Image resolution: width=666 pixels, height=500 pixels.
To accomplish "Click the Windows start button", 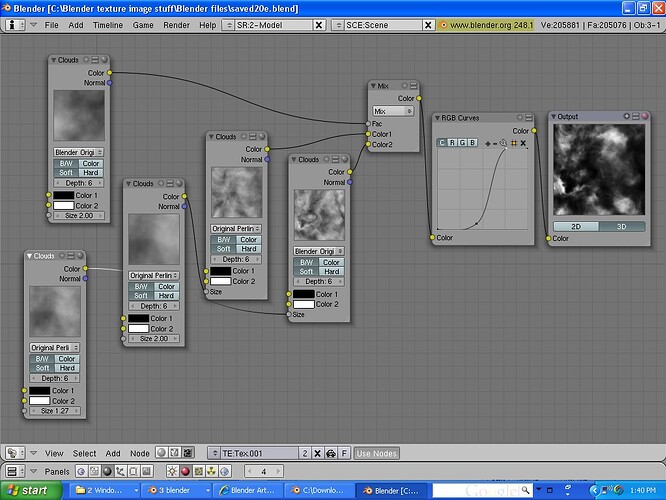I will pos(31,490).
